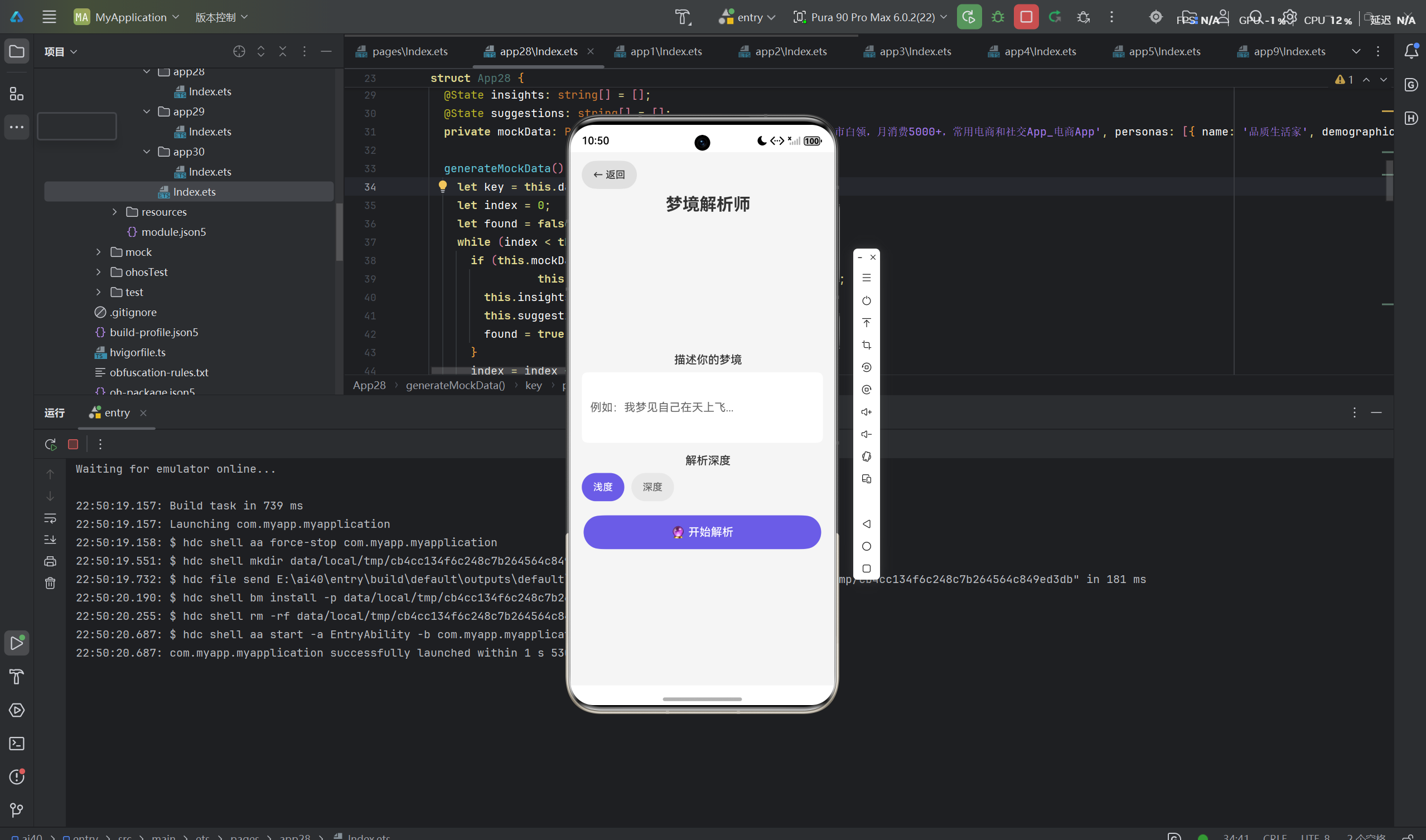The height and width of the screenshot is (840, 1426).
Task: Switch to app2\Index.ets tab
Action: 782,51
